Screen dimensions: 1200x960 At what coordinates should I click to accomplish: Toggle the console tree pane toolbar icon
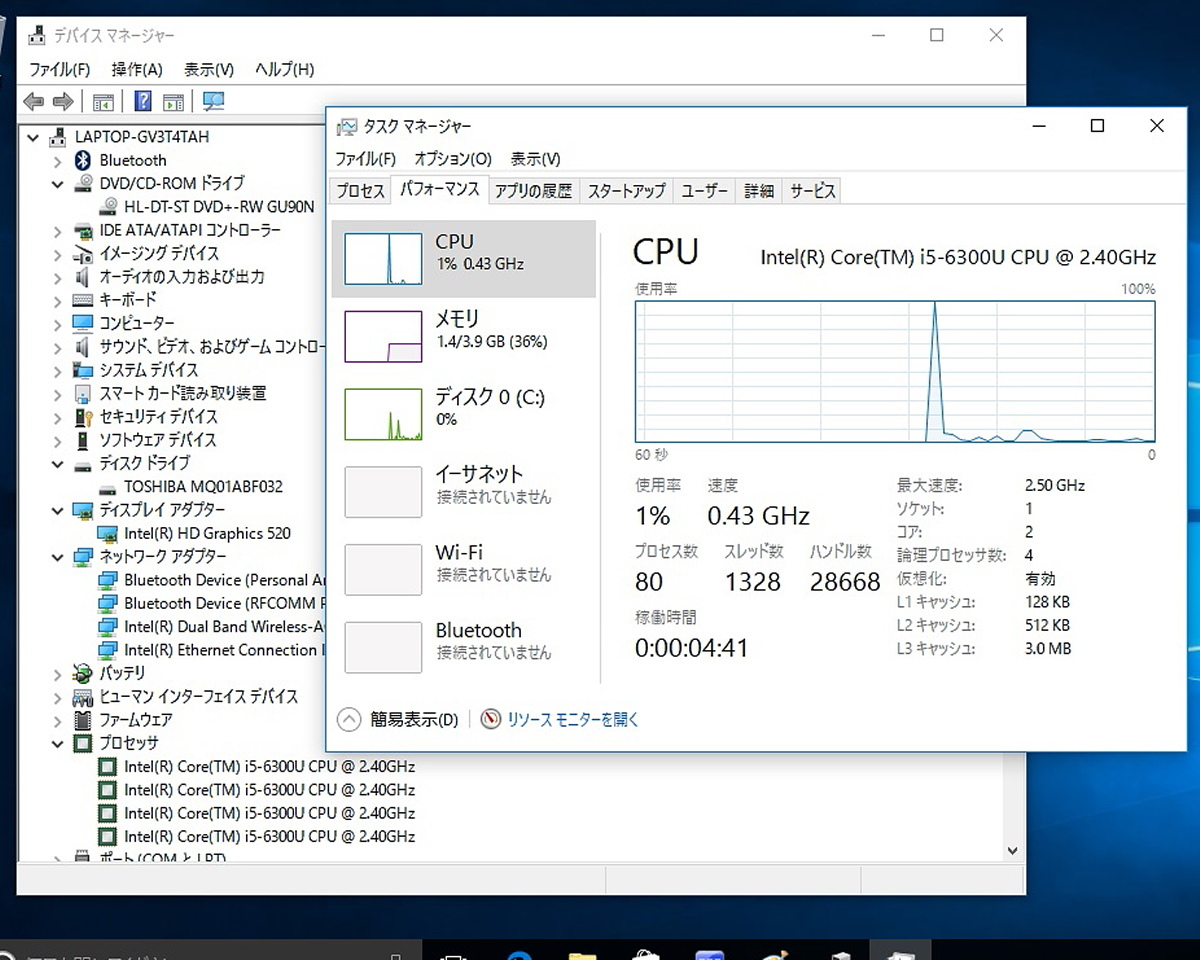tap(102, 101)
